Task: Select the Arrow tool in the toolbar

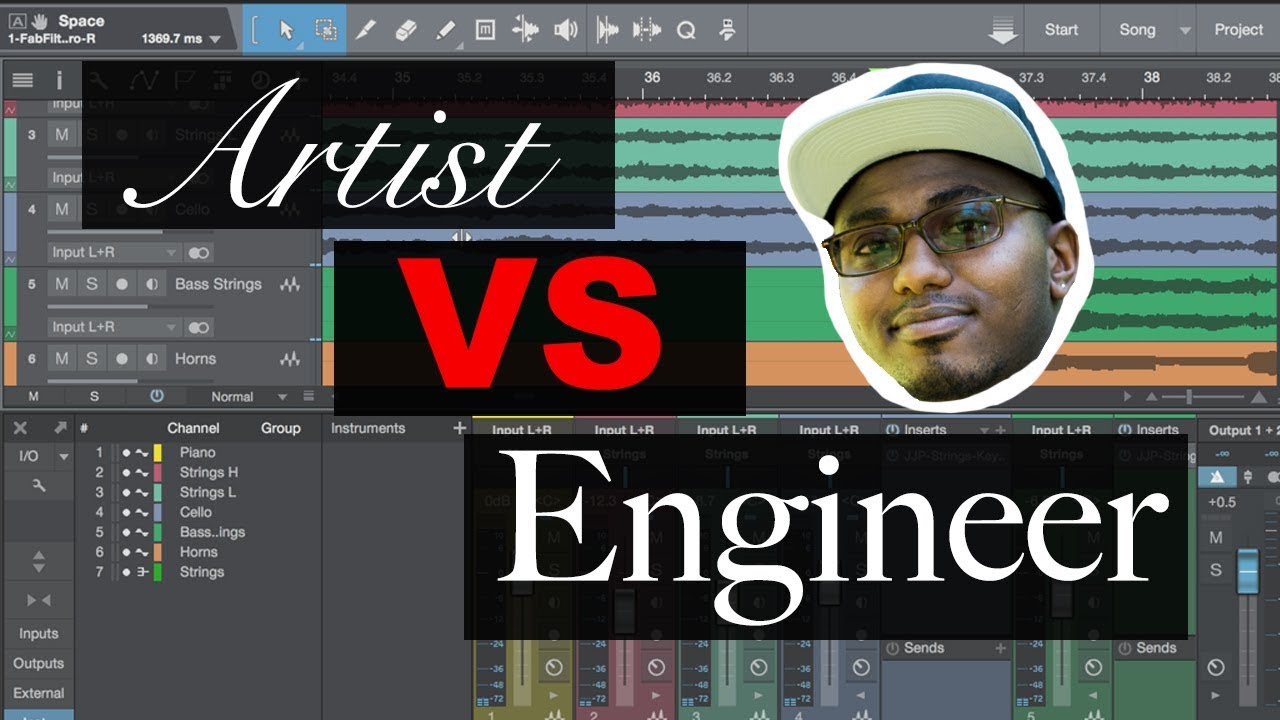Action: (x=287, y=30)
